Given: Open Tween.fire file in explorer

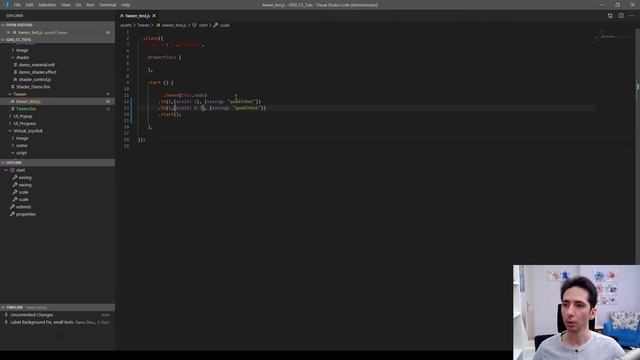Looking at the screenshot, I should pos(26,109).
